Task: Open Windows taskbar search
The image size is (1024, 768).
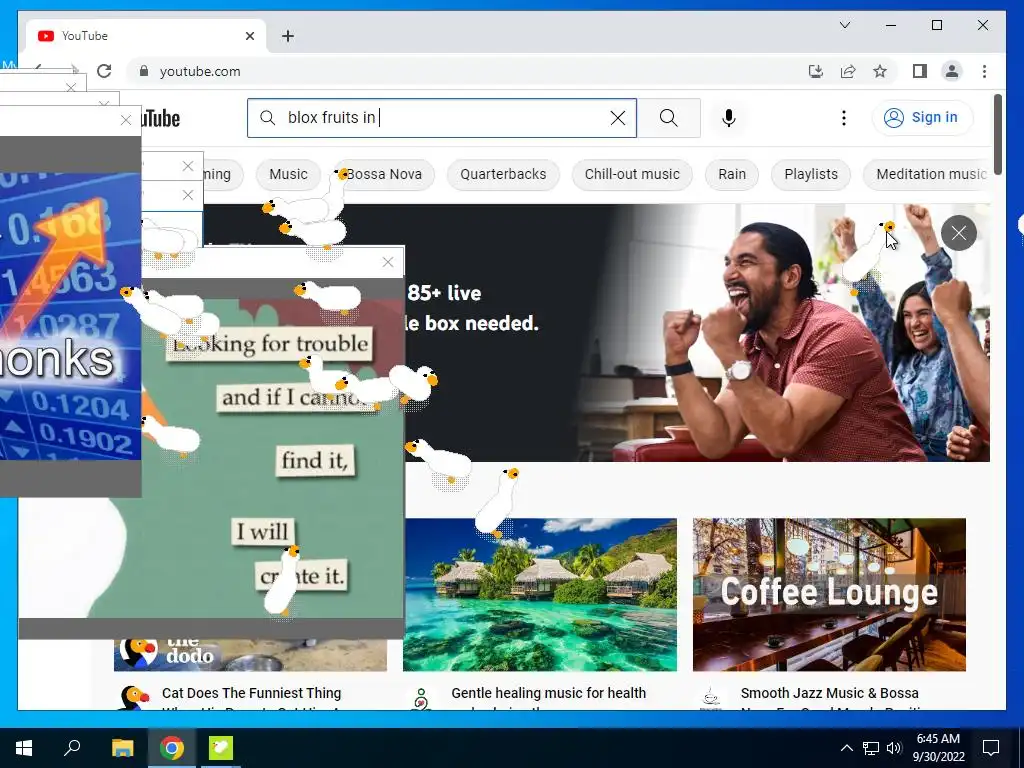Action: pyautogui.click(x=72, y=748)
